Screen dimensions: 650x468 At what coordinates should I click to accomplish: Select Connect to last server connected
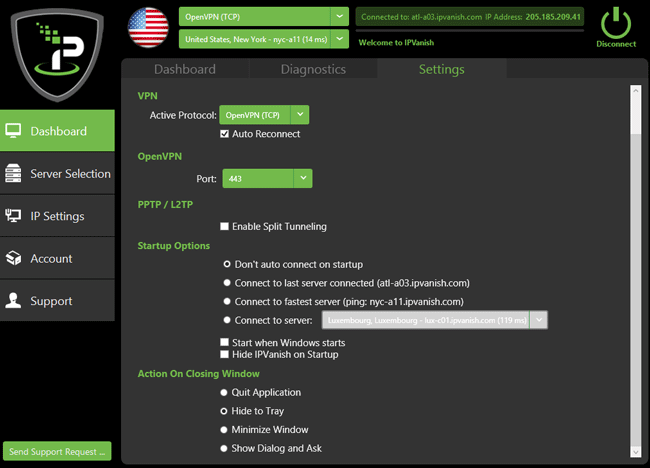(x=227, y=283)
